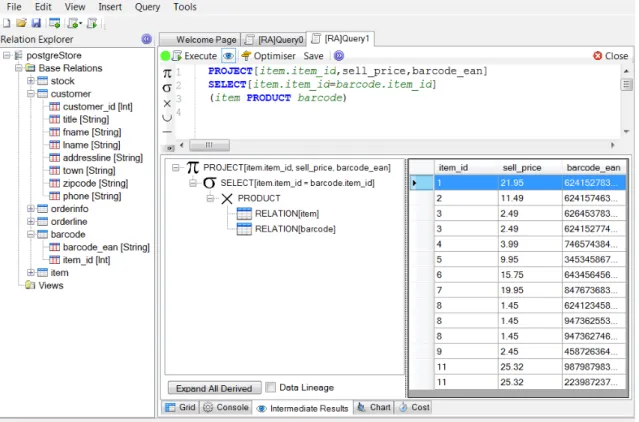Image resolution: width=639 pixels, height=422 pixels.
Task: Expand the stock relation
Action: (30, 81)
